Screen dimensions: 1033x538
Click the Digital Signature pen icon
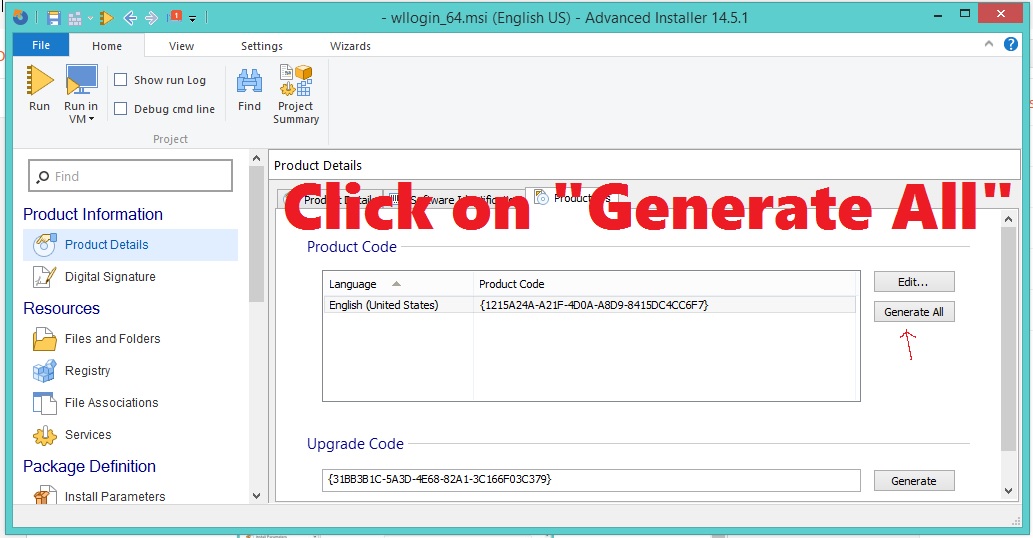(44, 277)
